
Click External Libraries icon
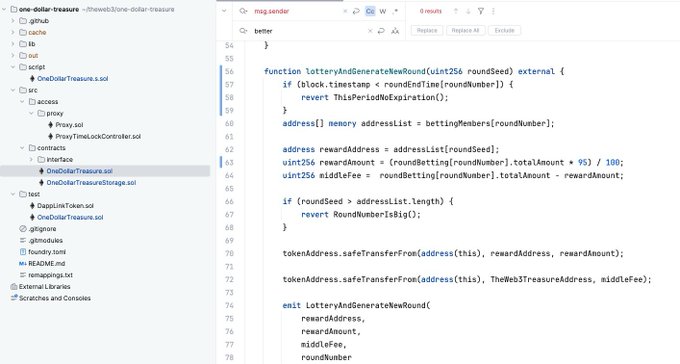pos(14,286)
